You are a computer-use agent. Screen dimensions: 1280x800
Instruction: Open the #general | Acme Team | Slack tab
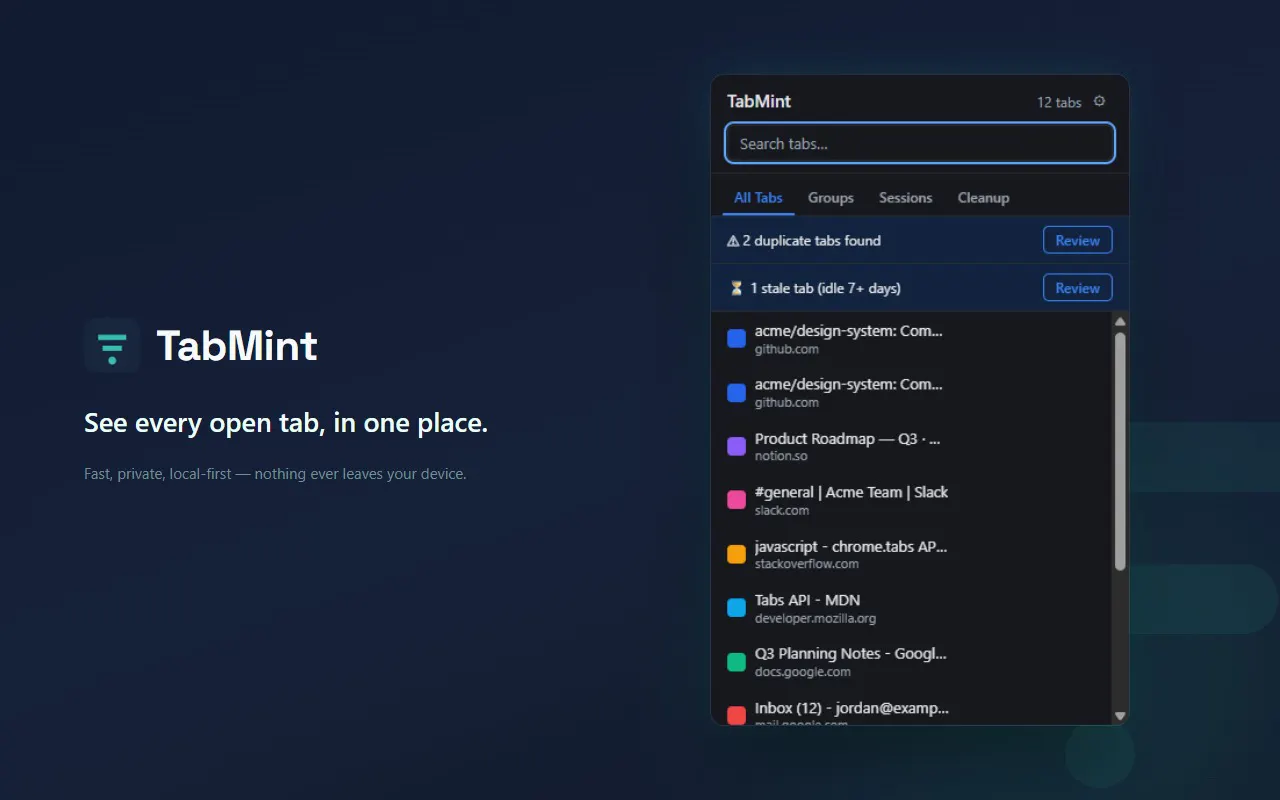point(911,500)
